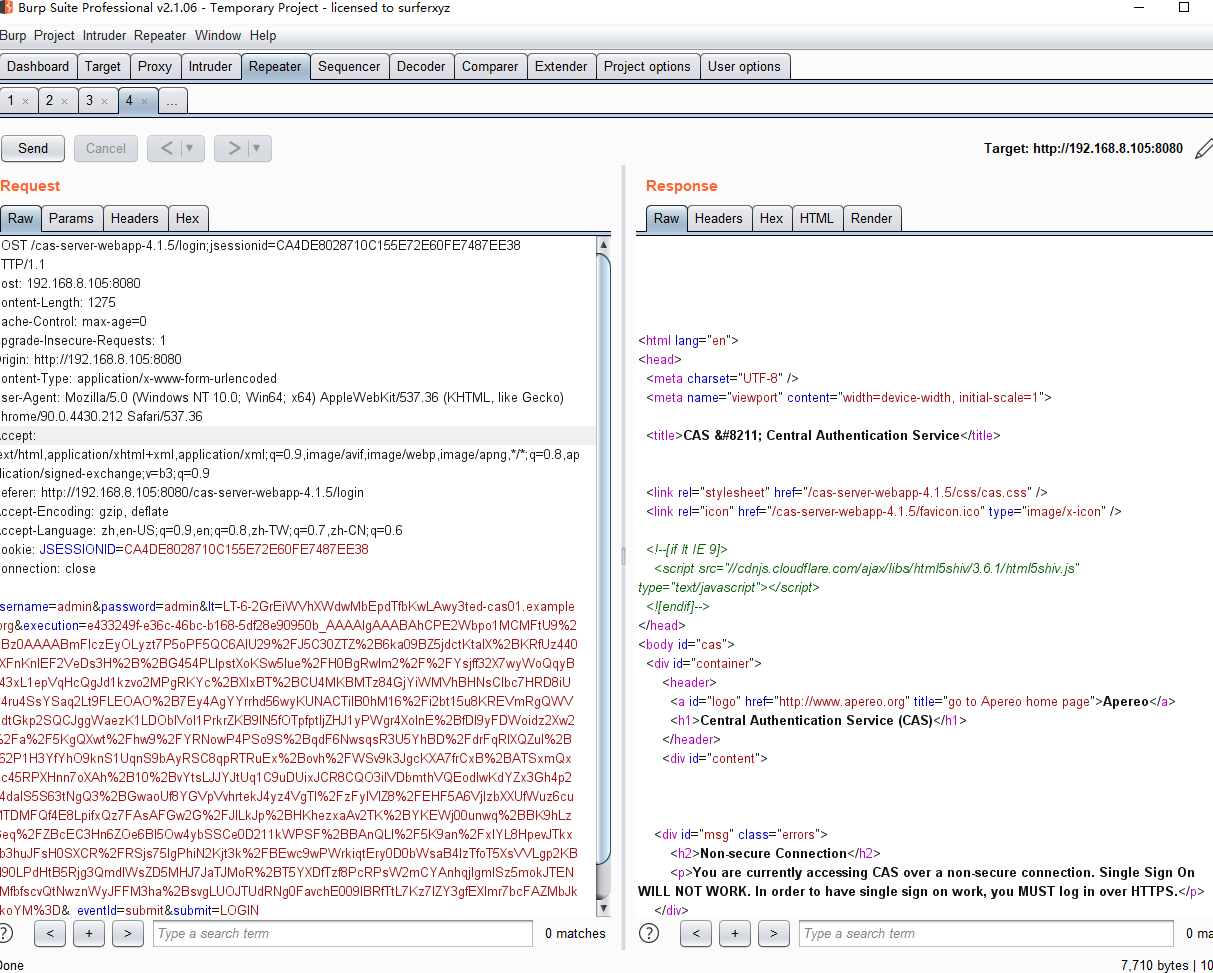Open the forward-history dropdown arrow
Image resolution: width=1213 pixels, height=973 pixels.
tap(259, 148)
